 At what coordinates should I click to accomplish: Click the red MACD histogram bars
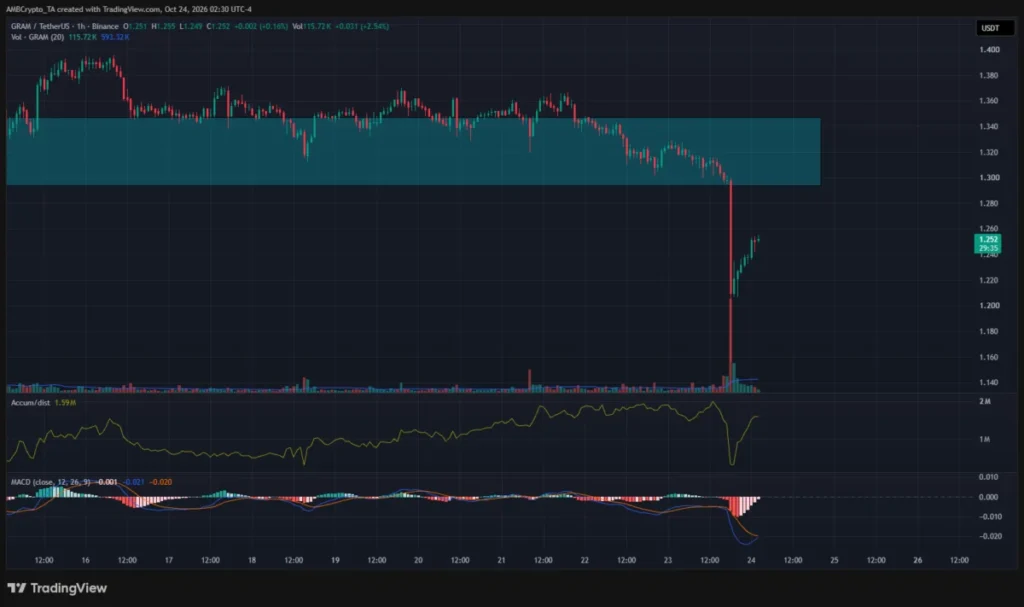(x=741, y=506)
